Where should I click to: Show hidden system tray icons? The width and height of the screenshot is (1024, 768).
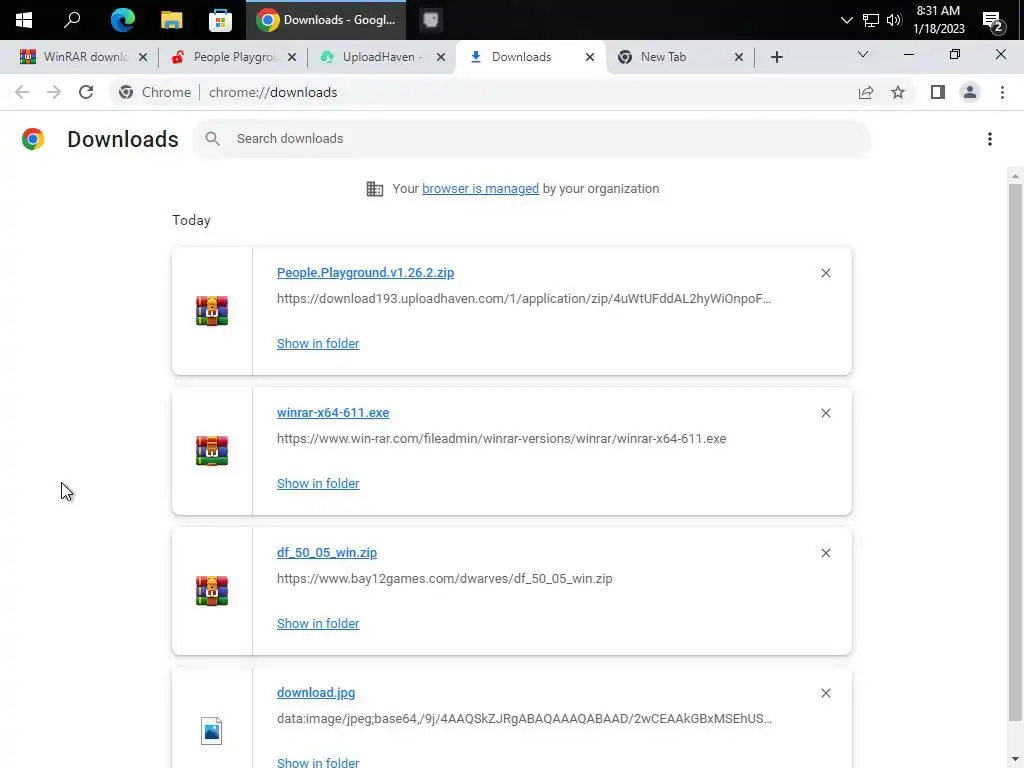[x=846, y=20]
